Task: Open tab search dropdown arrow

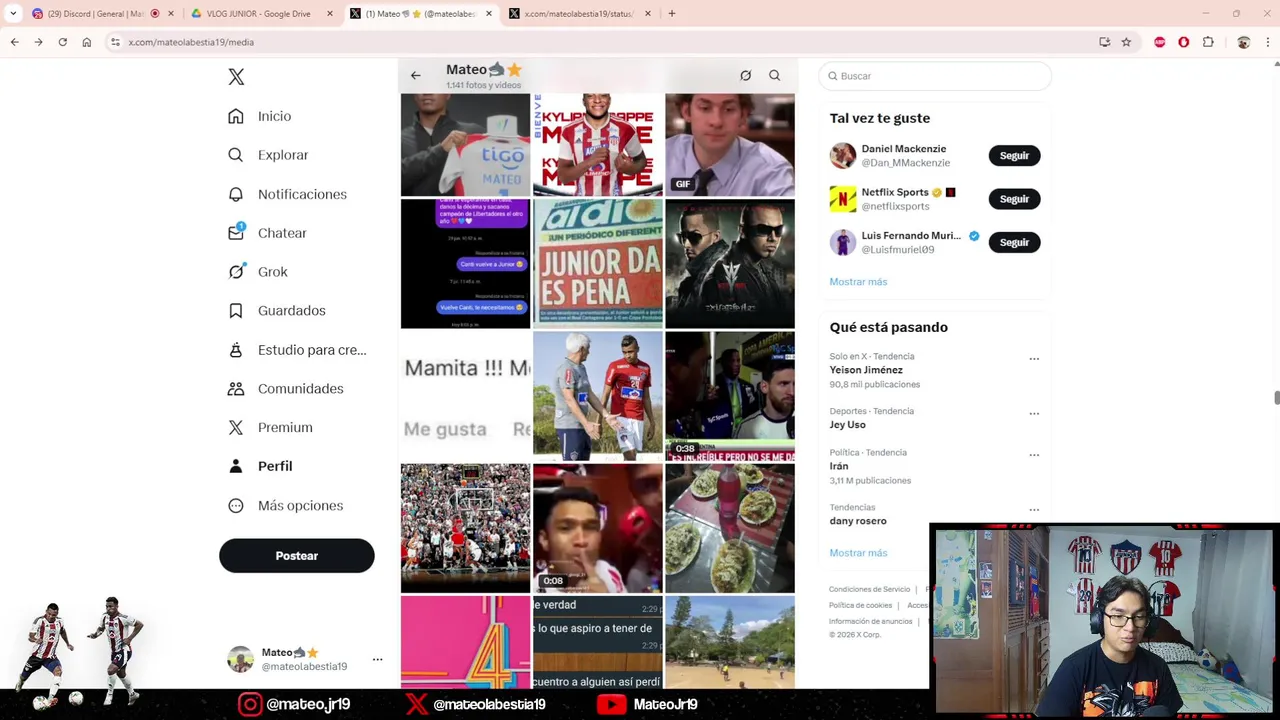Action: pyautogui.click(x=13, y=13)
